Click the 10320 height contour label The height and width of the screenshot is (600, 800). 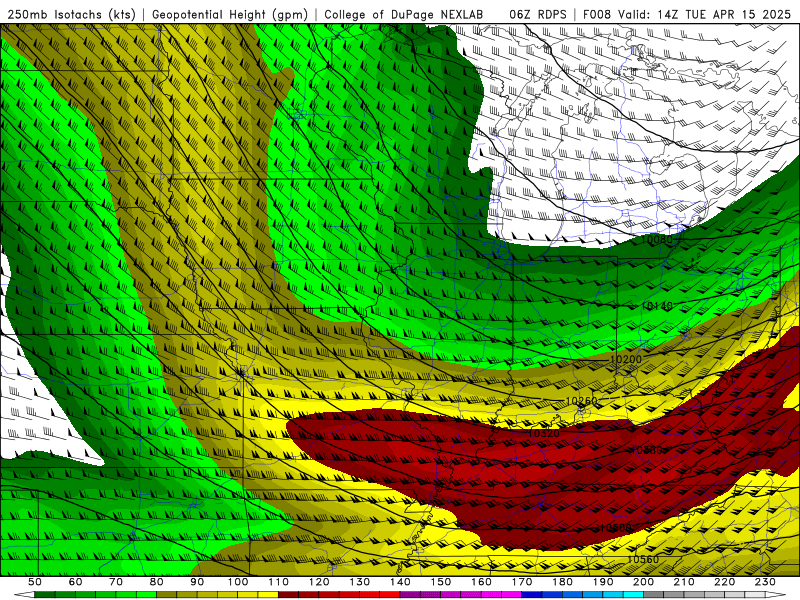[x=544, y=434]
